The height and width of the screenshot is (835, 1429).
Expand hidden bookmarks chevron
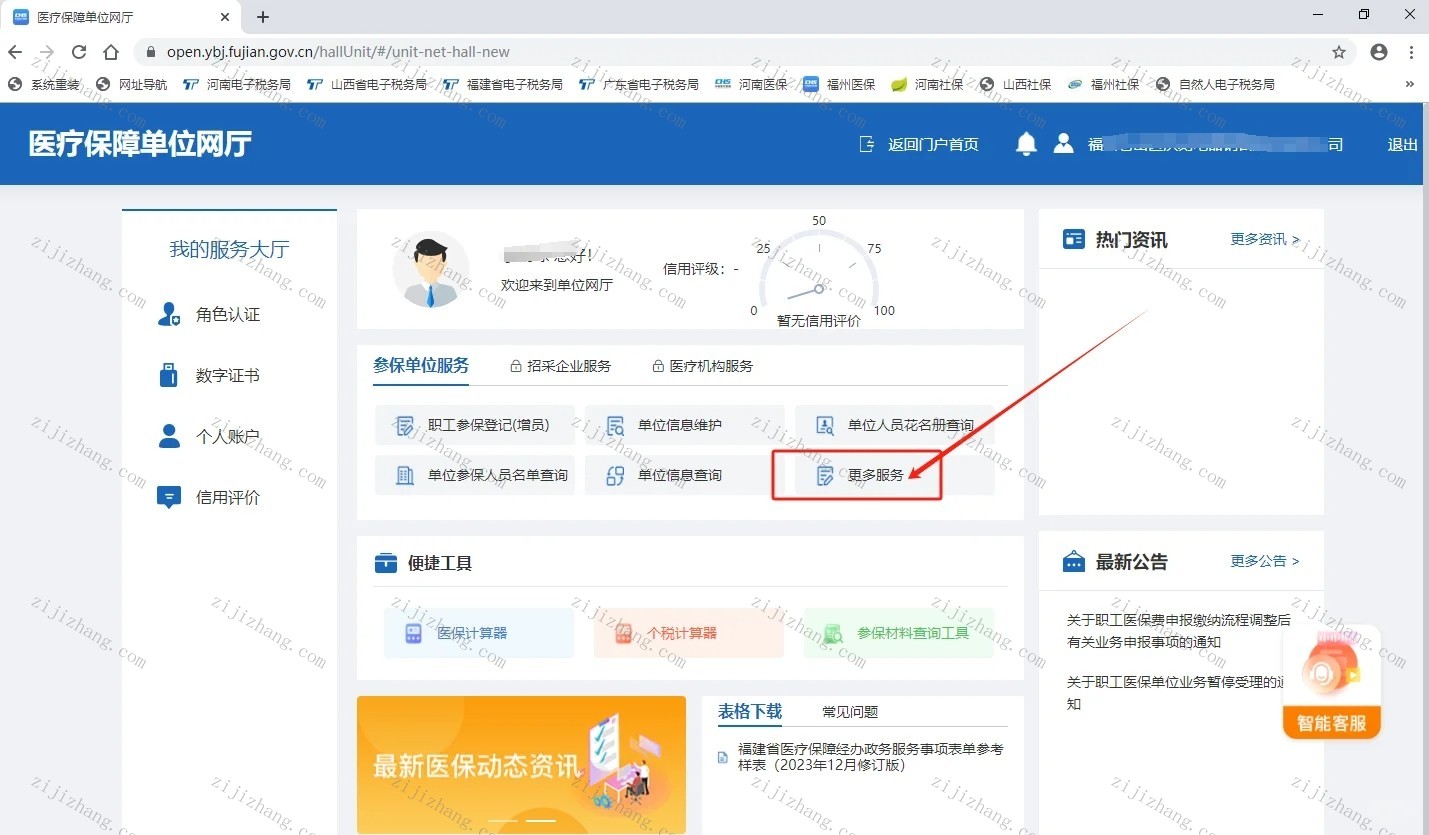pyautogui.click(x=1410, y=85)
